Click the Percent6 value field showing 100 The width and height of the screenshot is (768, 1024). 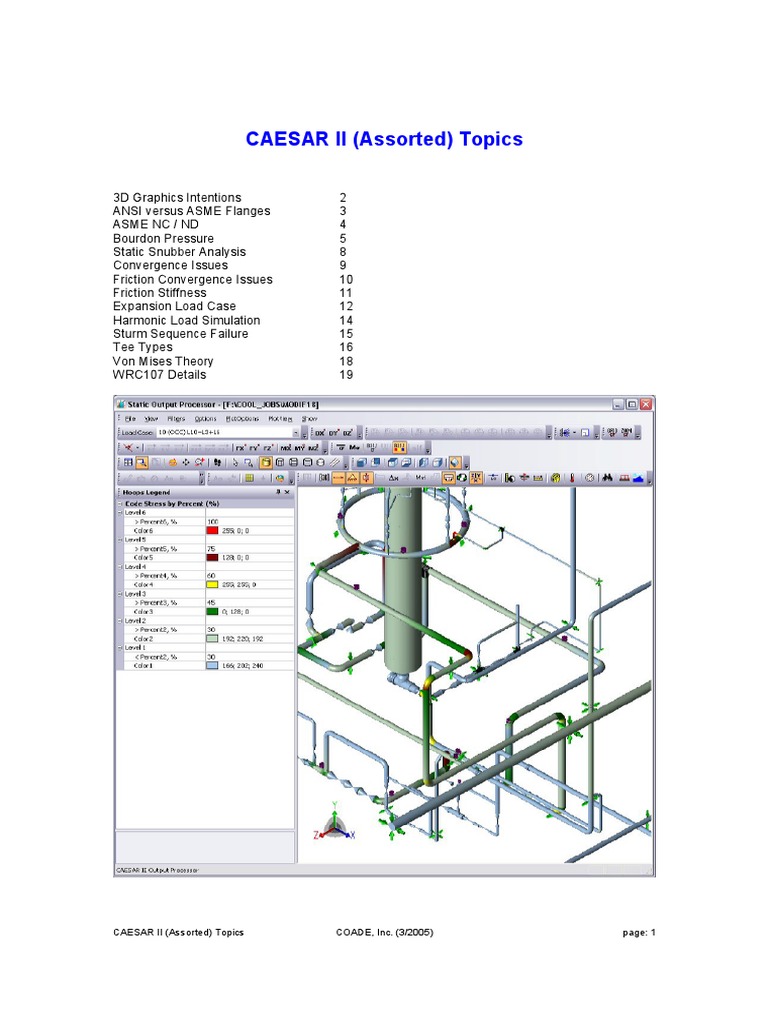click(x=249, y=522)
